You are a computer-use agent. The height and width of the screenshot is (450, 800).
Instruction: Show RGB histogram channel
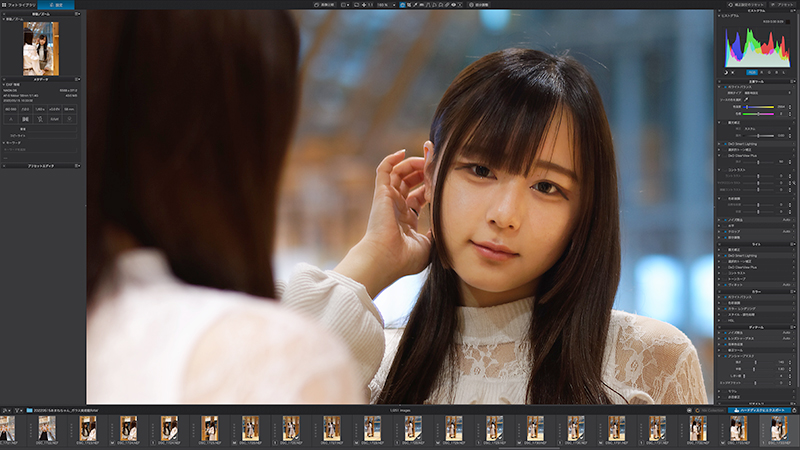(x=752, y=72)
